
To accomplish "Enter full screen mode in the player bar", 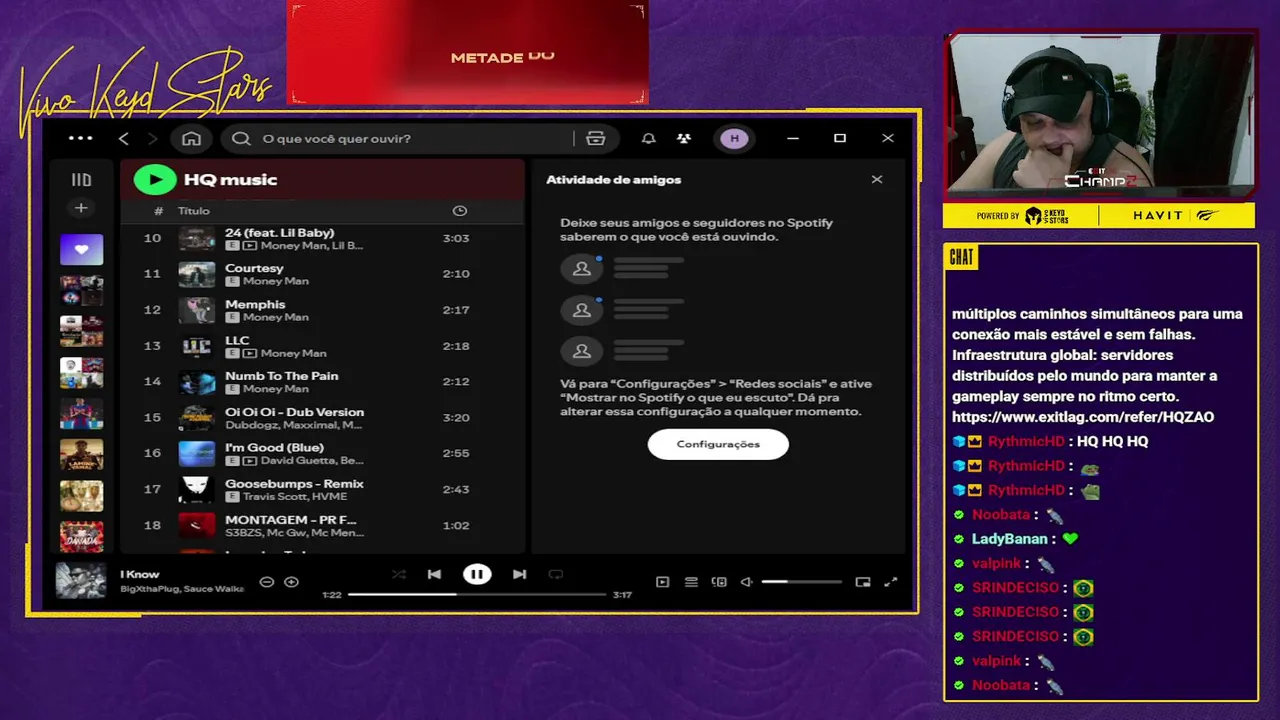I will (x=891, y=582).
